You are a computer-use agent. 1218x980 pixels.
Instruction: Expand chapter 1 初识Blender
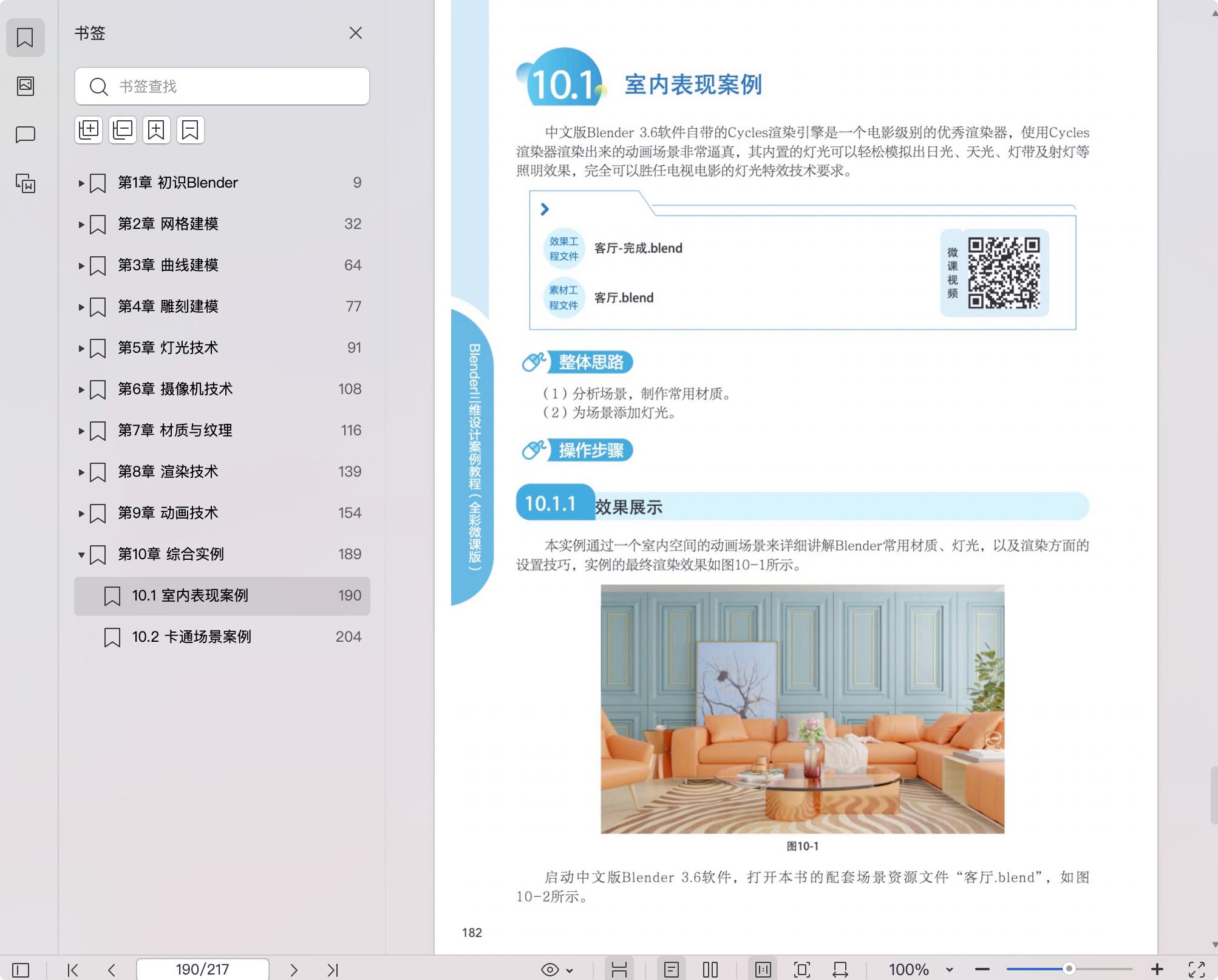point(81,183)
